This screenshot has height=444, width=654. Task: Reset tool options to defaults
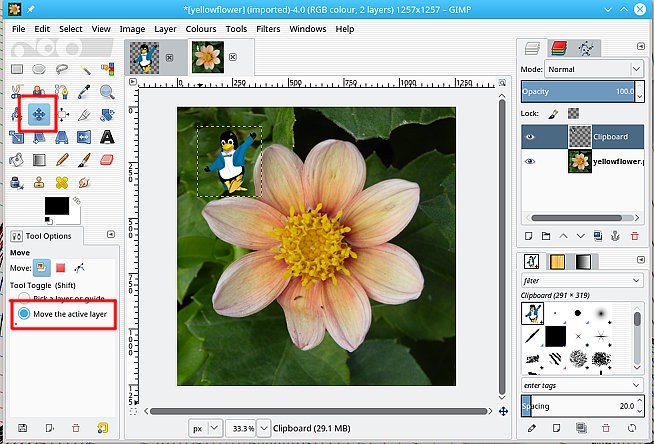[103, 428]
